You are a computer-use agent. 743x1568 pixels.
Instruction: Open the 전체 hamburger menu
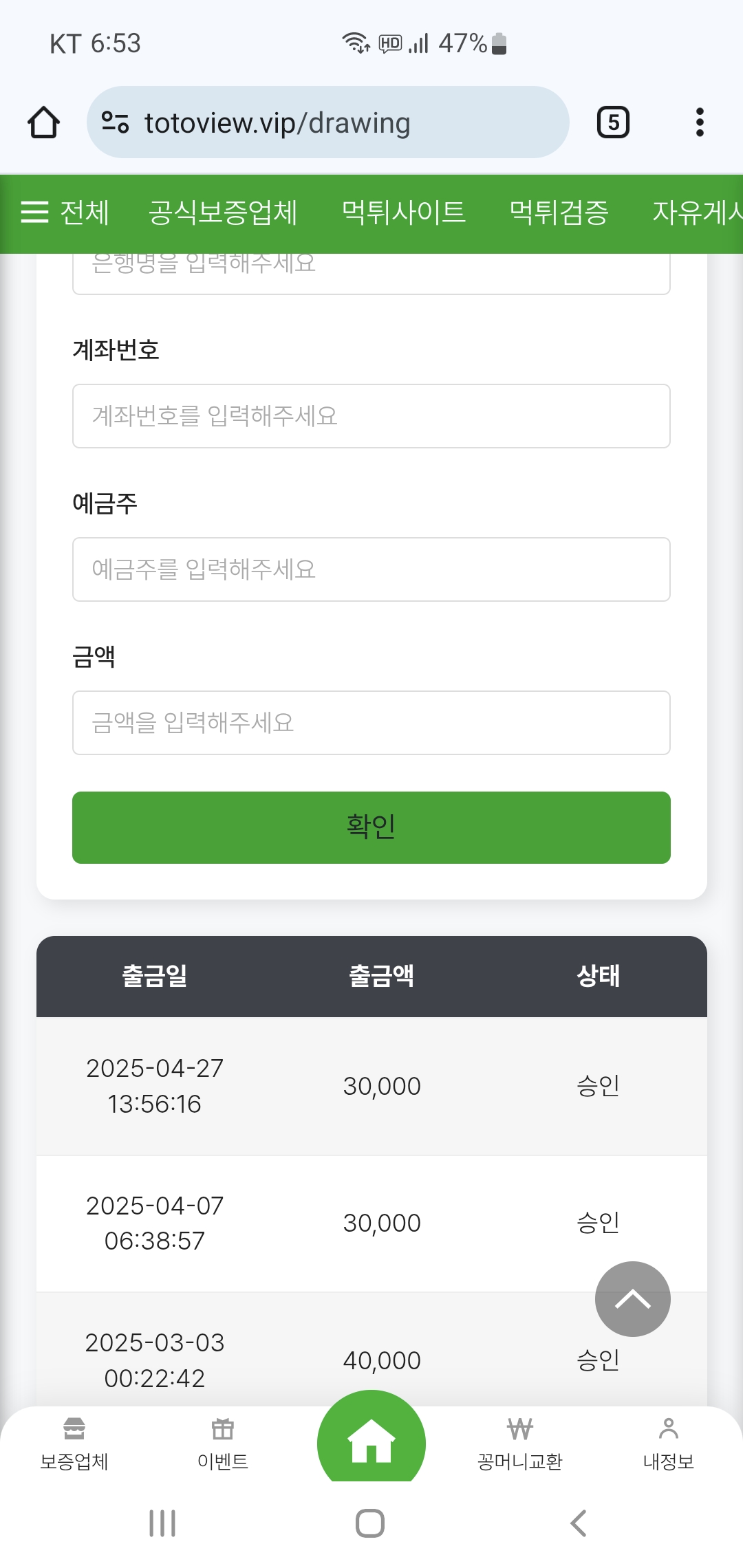tap(65, 213)
